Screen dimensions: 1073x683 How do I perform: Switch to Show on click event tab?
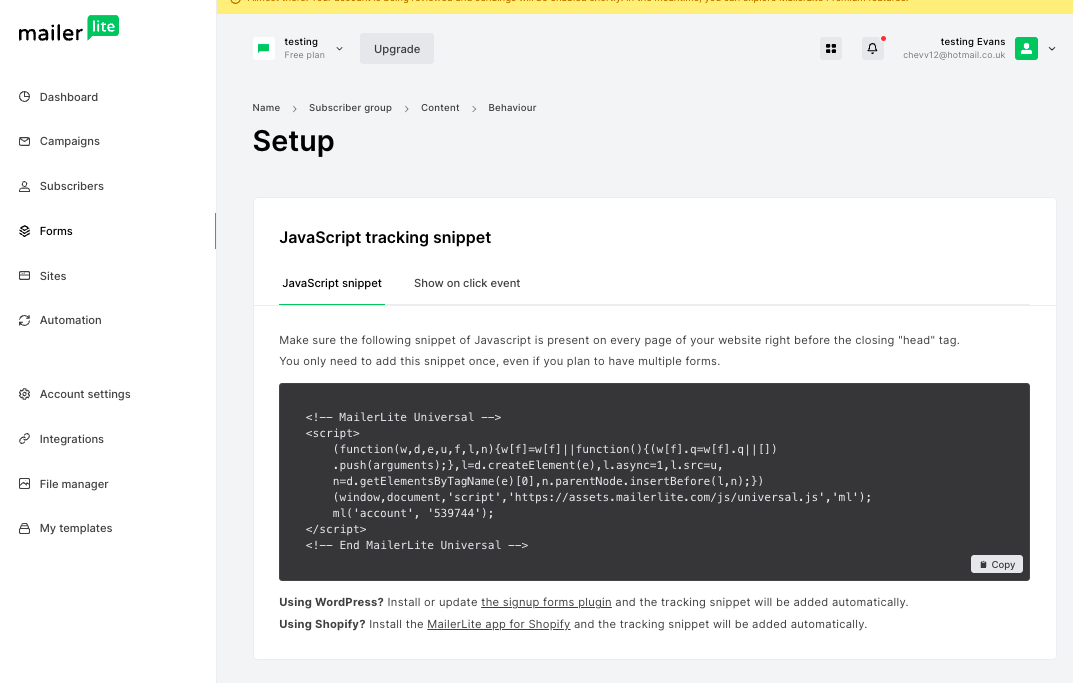467,283
